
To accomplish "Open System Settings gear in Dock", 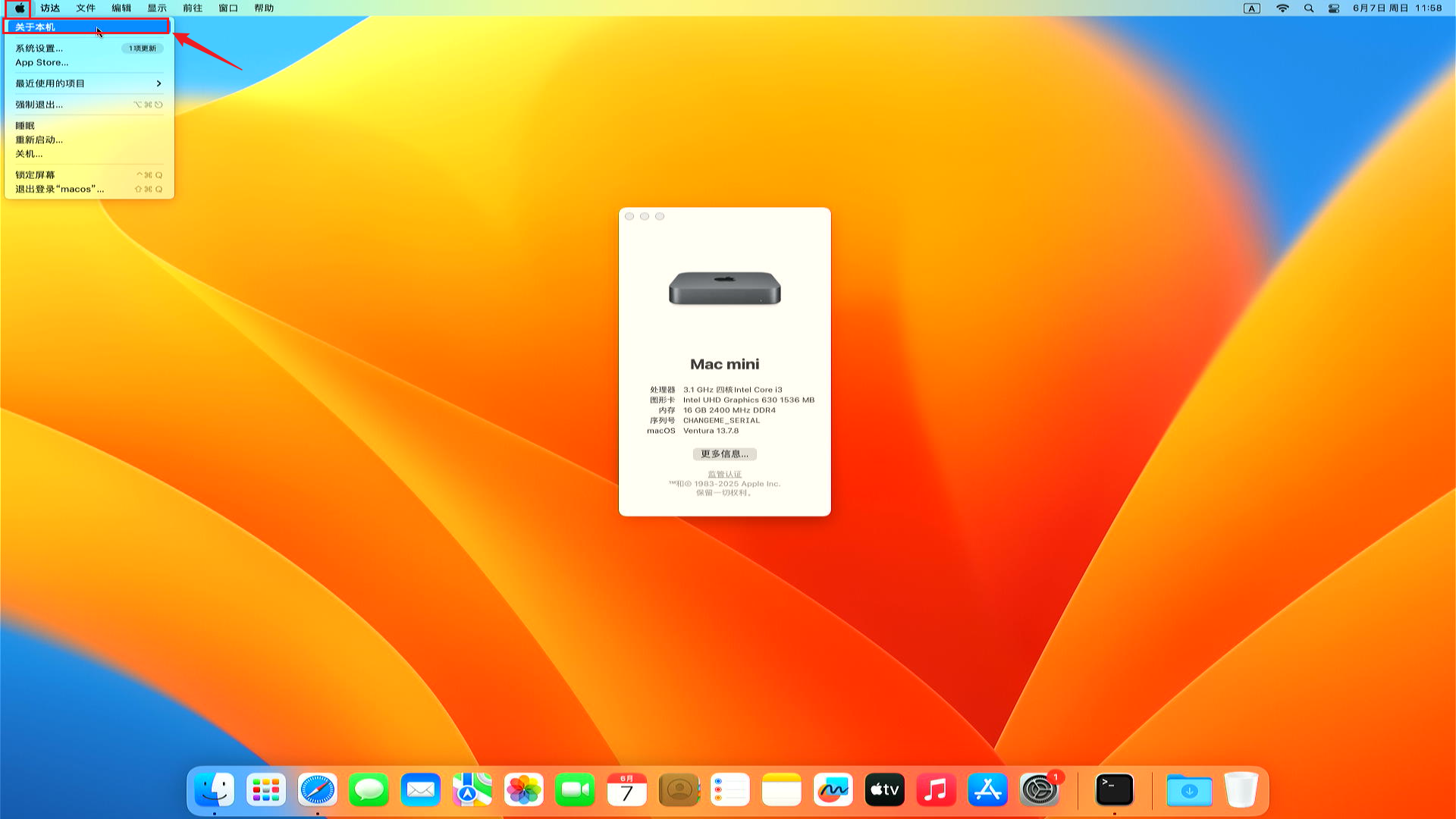I will click(x=1039, y=790).
